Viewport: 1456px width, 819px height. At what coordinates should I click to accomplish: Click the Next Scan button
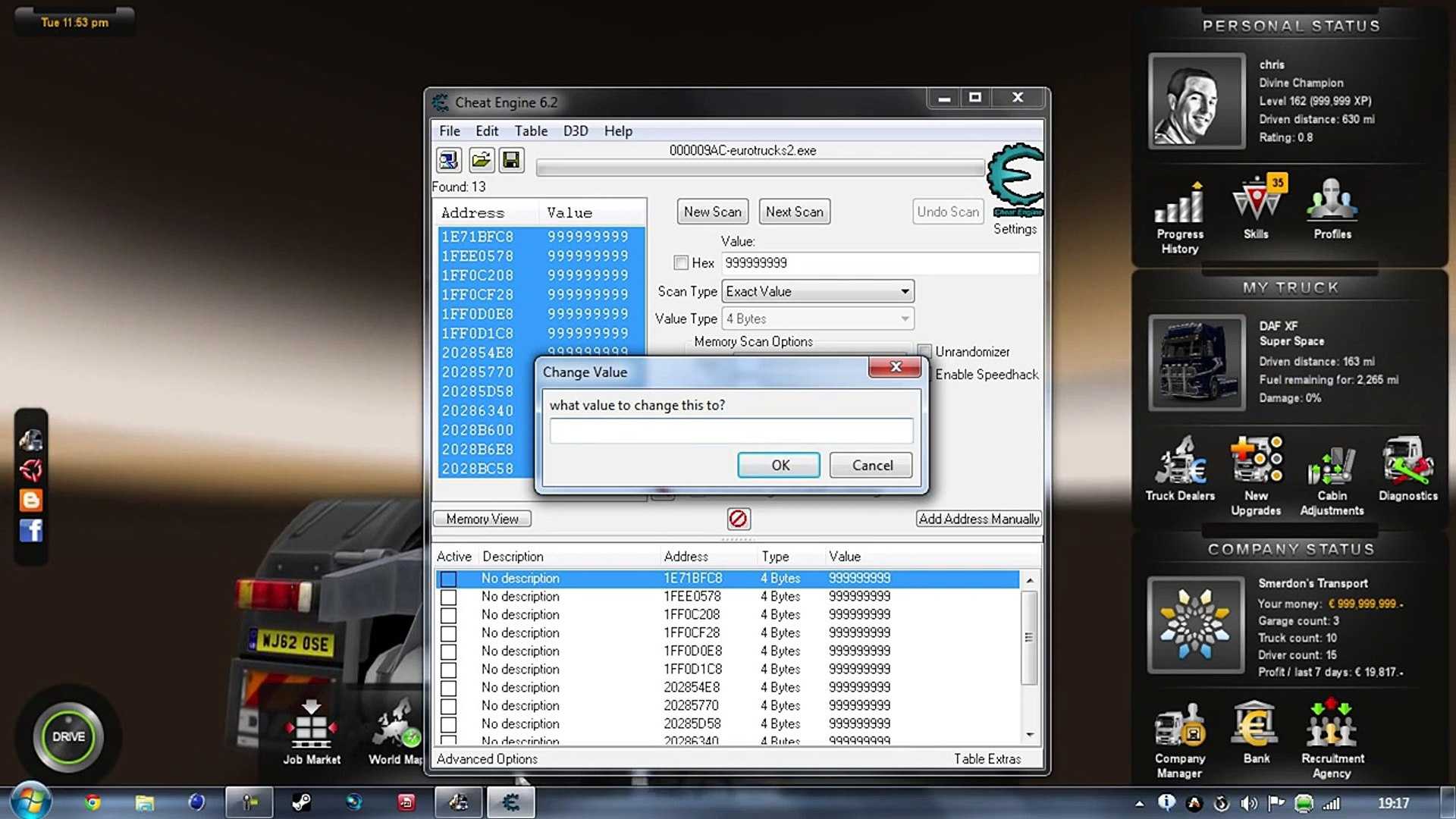tap(793, 211)
